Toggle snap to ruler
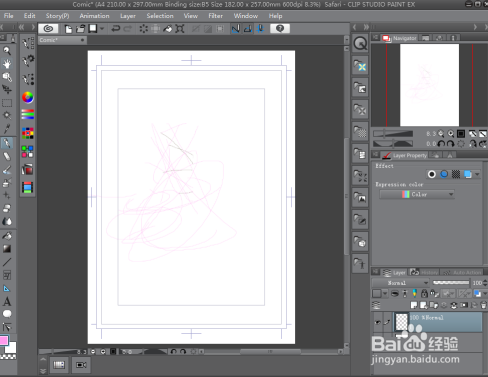 coord(235,29)
